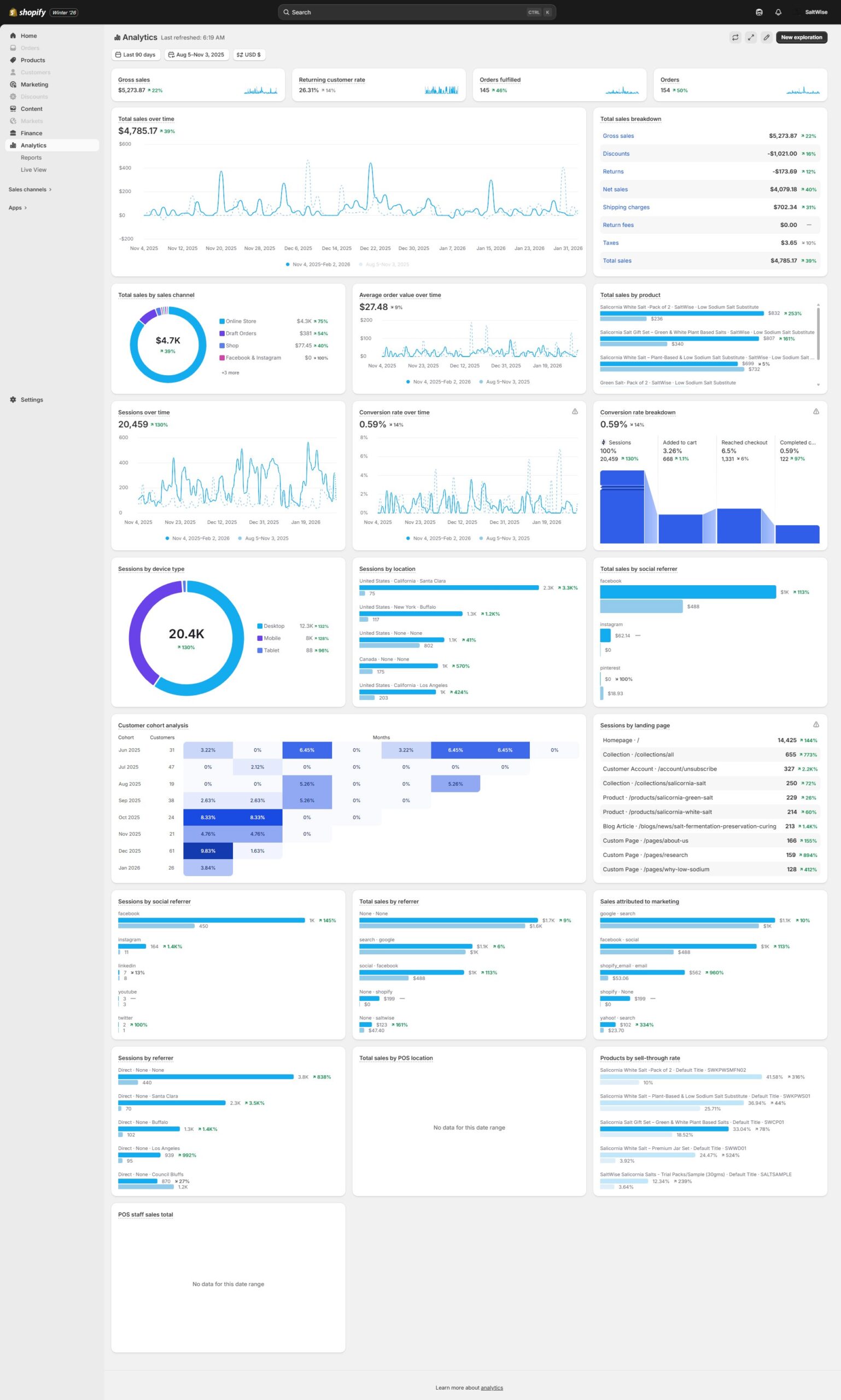Follow the analytics link in footer
The width and height of the screenshot is (841, 1400).
(492, 1387)
